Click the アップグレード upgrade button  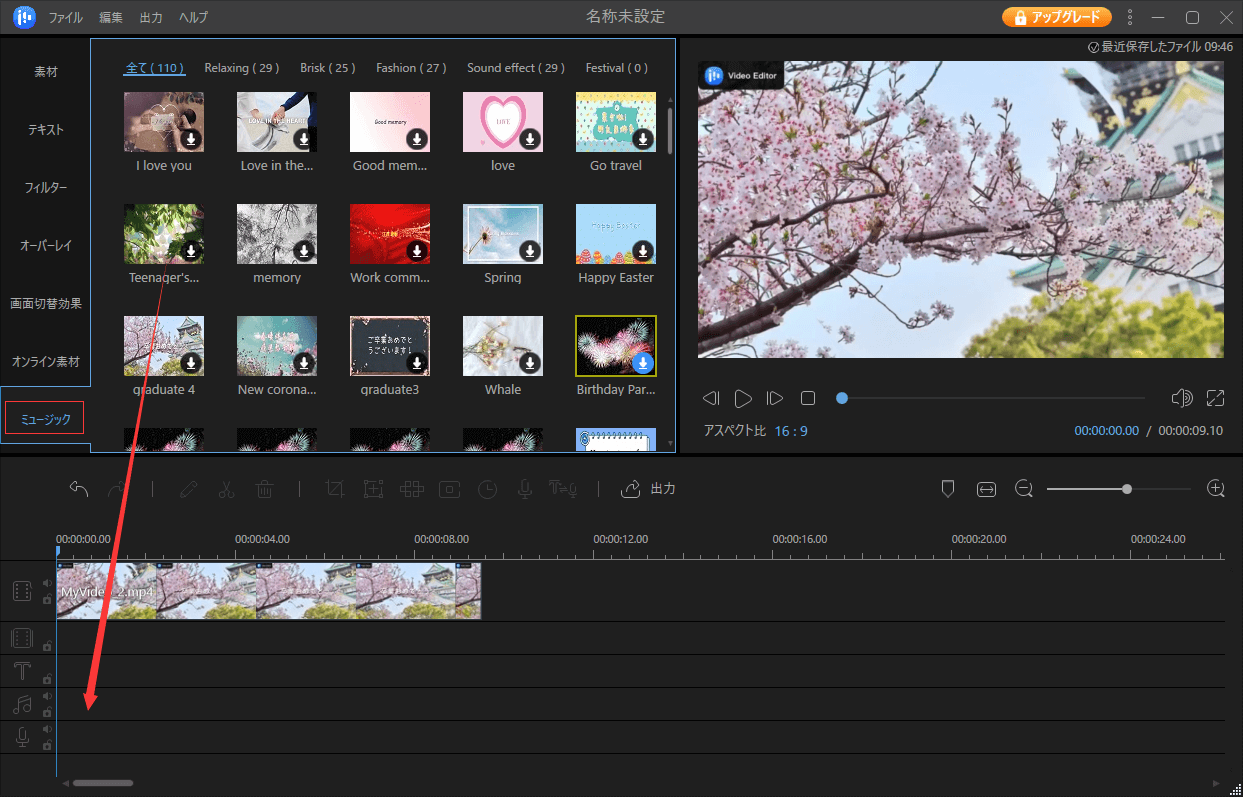[x=1057, y=17]
